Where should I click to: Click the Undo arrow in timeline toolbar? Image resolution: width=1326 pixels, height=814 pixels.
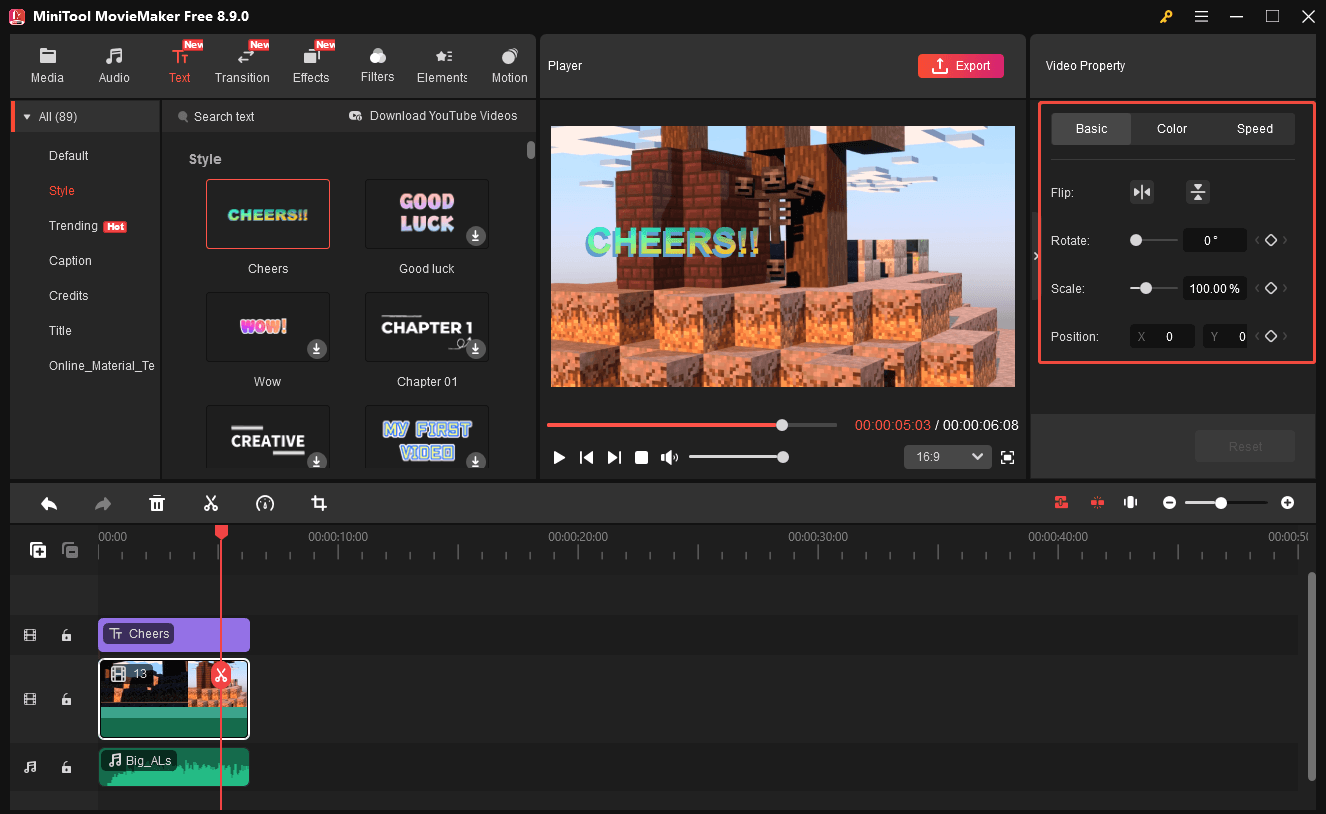point(49,503)
